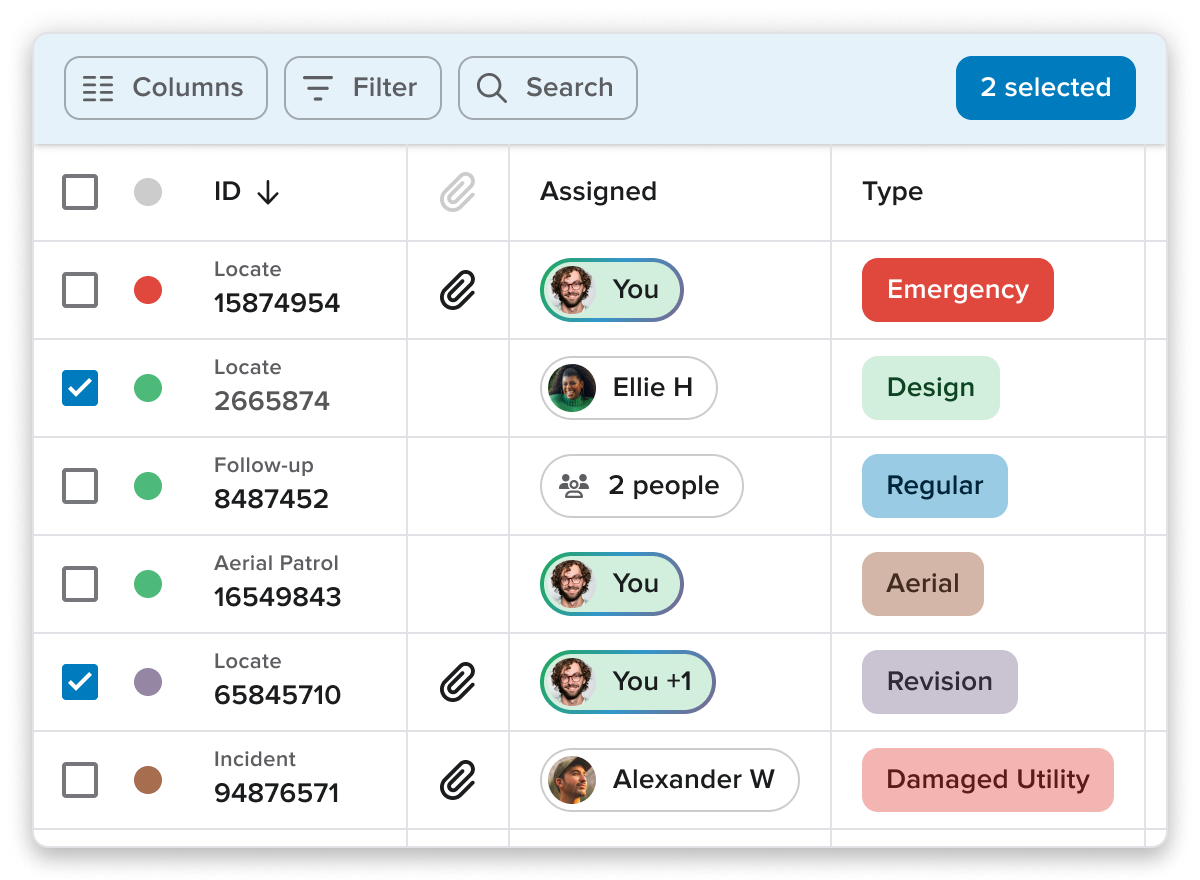The height and width of the screenshot is (880, 1200).
Task: Open the Filter options
Action: [x=362, y=88]
